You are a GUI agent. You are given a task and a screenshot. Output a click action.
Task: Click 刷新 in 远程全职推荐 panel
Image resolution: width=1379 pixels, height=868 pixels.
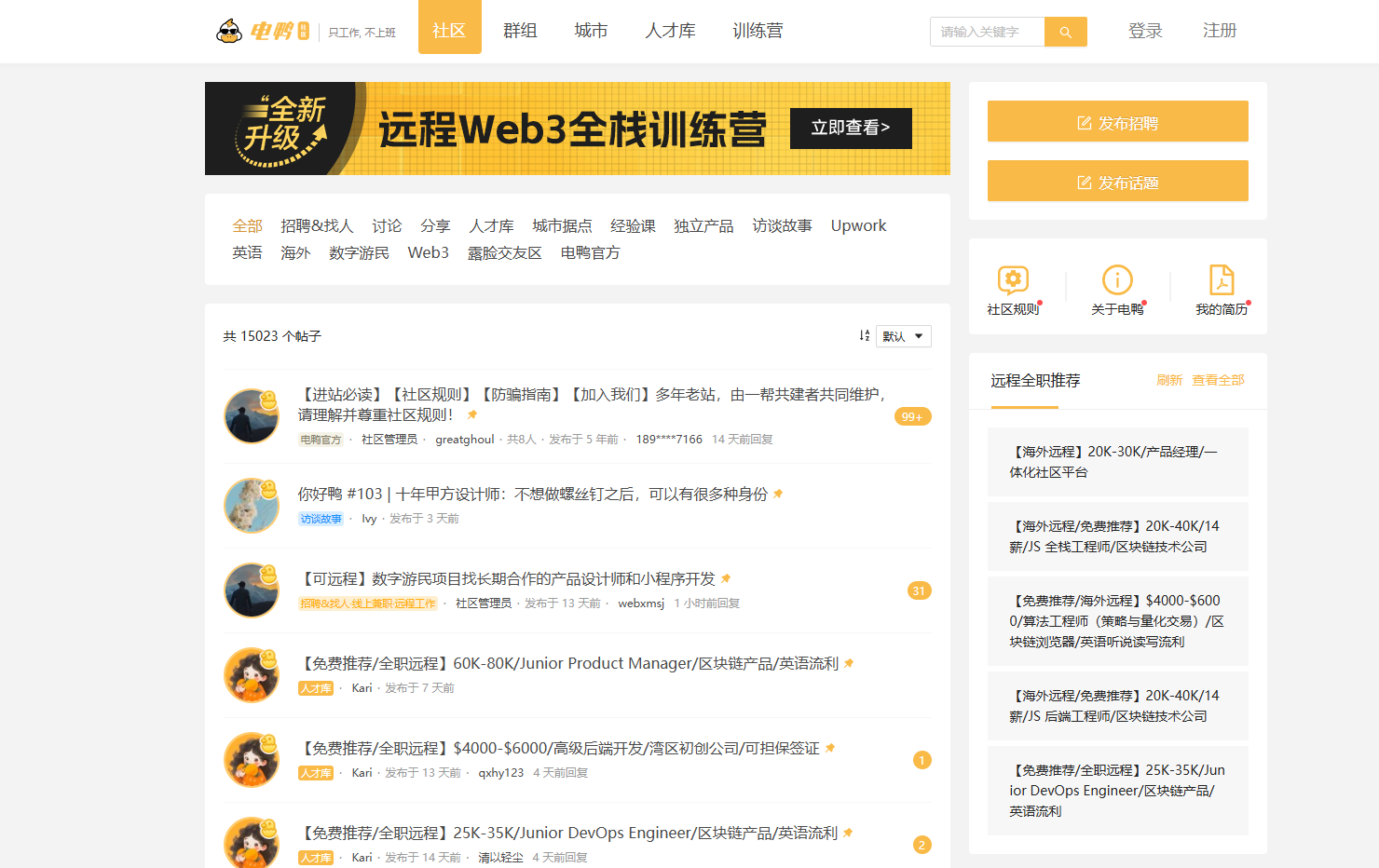1169,380
